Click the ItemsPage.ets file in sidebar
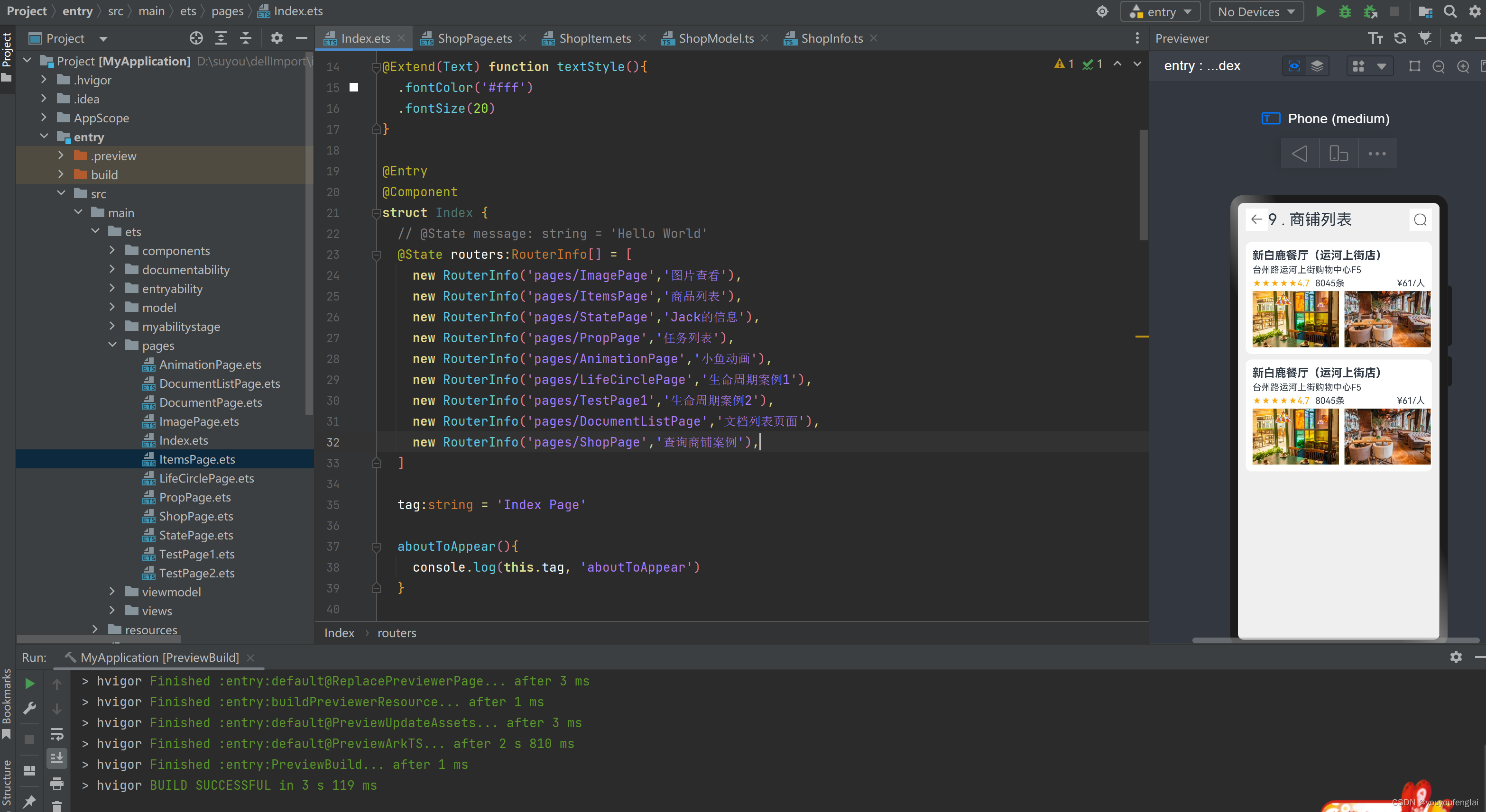This screenshot has height=812, width=1486. [x=197, y=459]
